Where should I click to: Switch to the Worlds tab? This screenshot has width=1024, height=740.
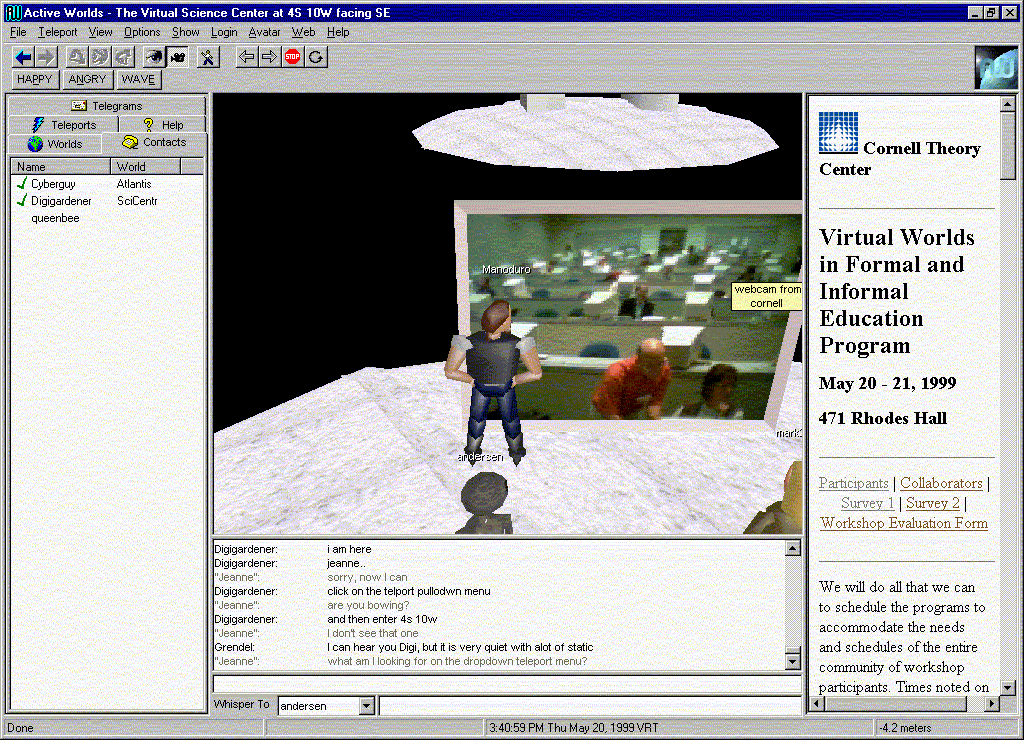[x=55, y=144]
